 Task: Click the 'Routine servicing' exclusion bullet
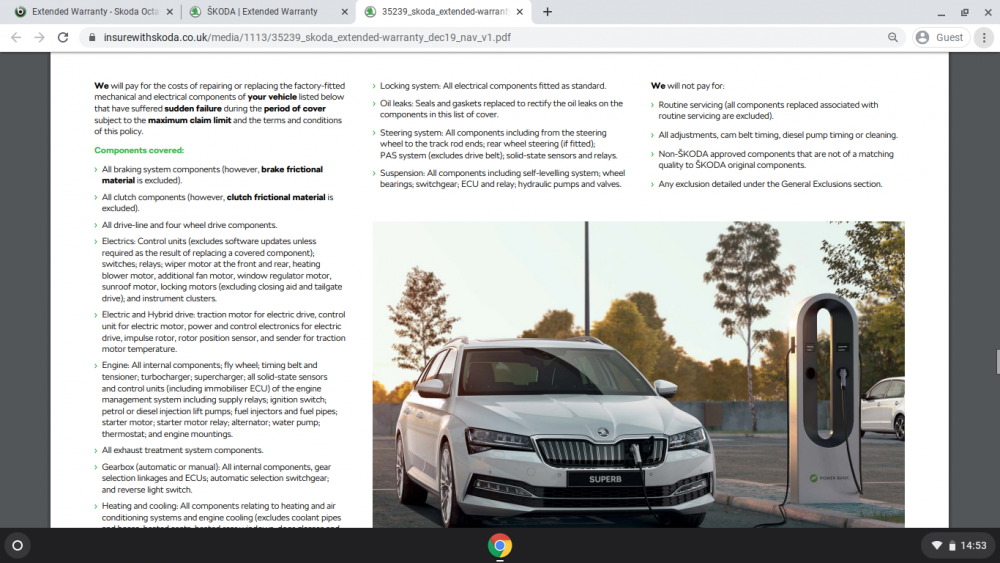pos(768,110)
